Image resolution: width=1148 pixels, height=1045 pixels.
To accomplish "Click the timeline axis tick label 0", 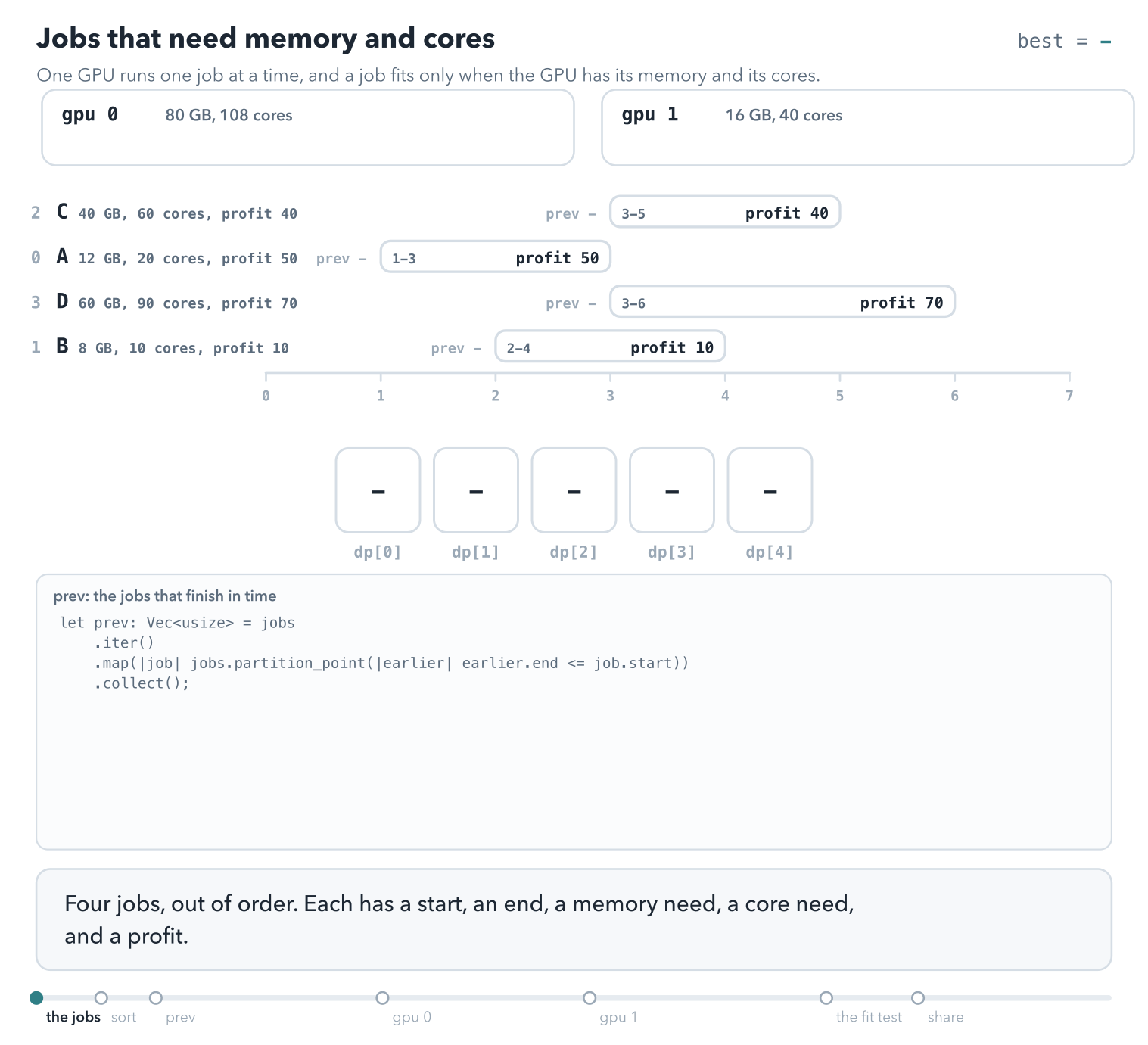I will click(x=266, y=396).
